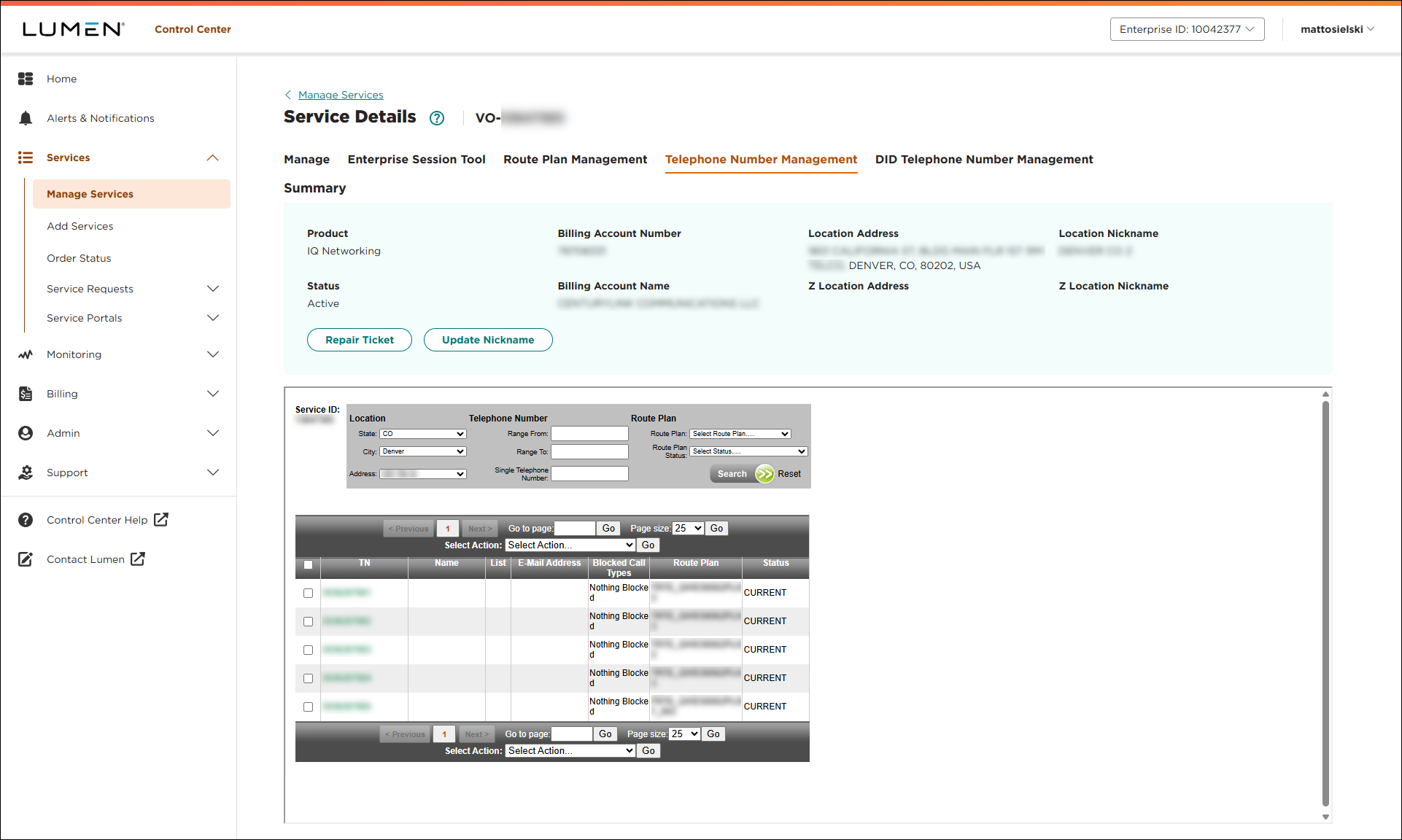This screenshot has height=840, width=1402.
Task: Click inside the Go to page input field
Action: (574, 528)
